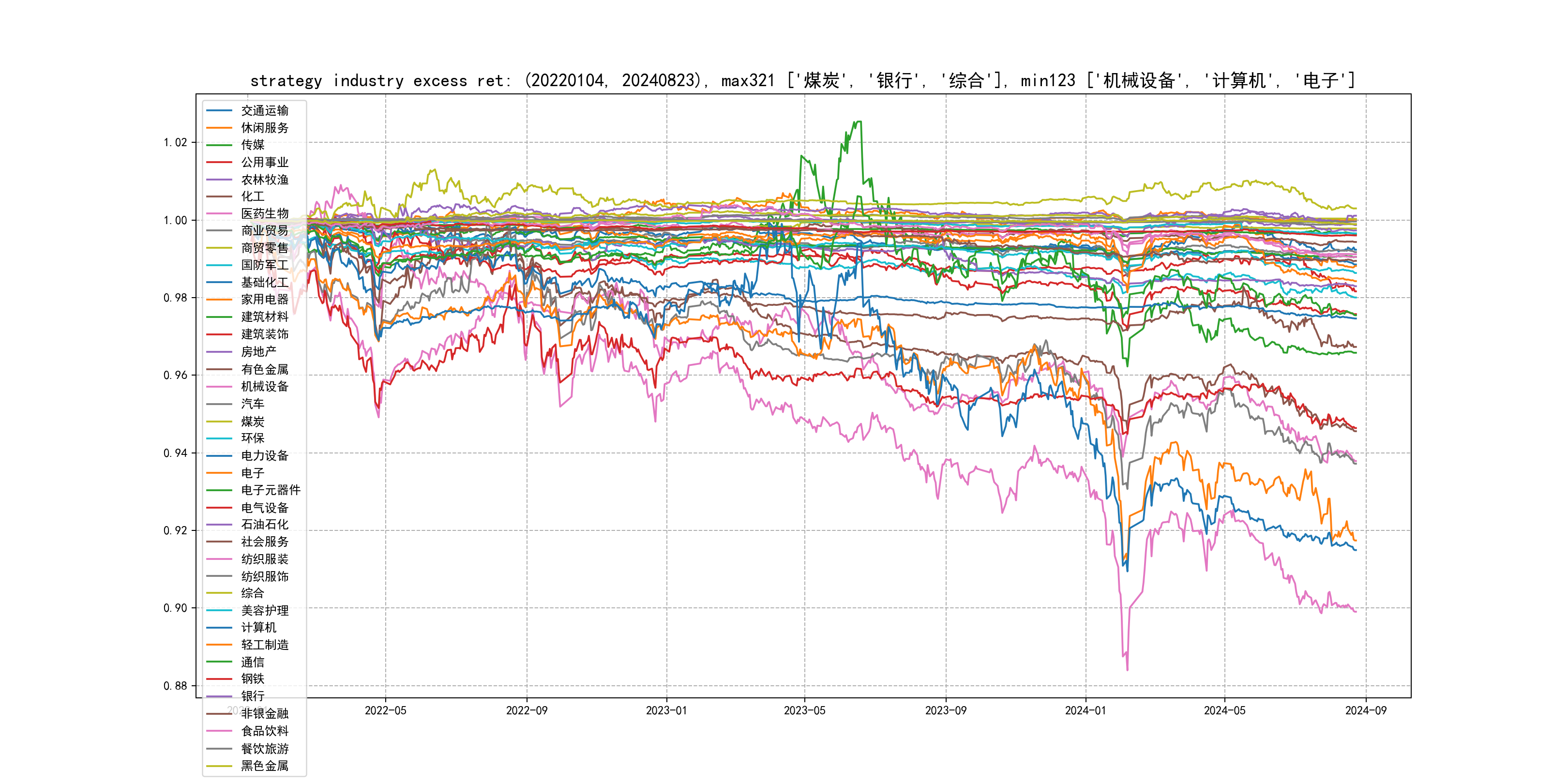The image size is (1568, 784).
Task: Click the 国防军工 legend line swatch
Action: 219,265
